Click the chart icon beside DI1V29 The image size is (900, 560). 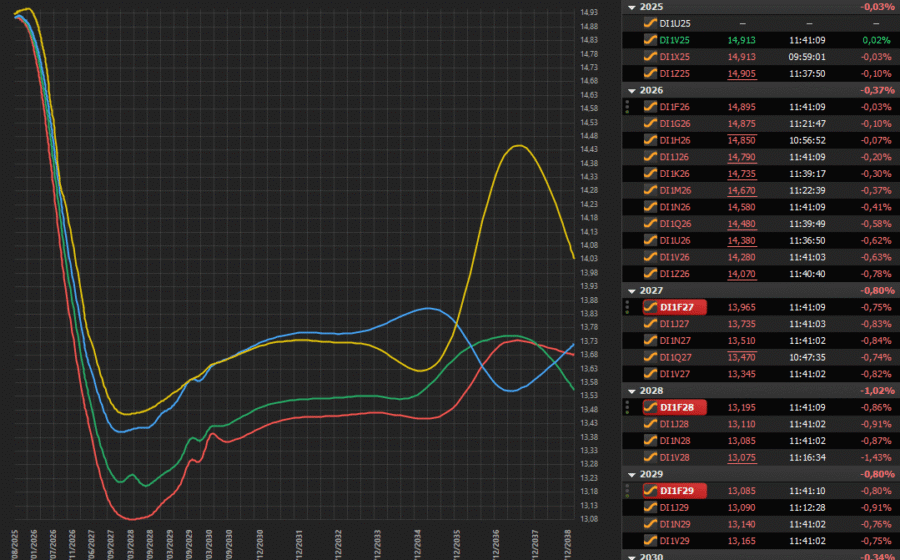(x=650, y=540)
